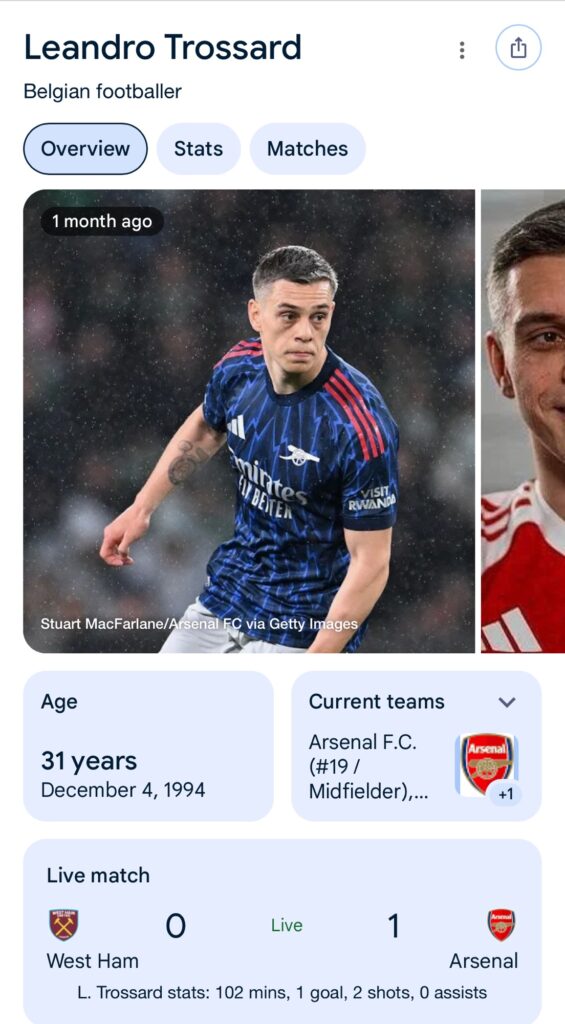This screenshot has width=565, height=1024.
Task: Open the Live match card heading
Action: tap(98, 875)
